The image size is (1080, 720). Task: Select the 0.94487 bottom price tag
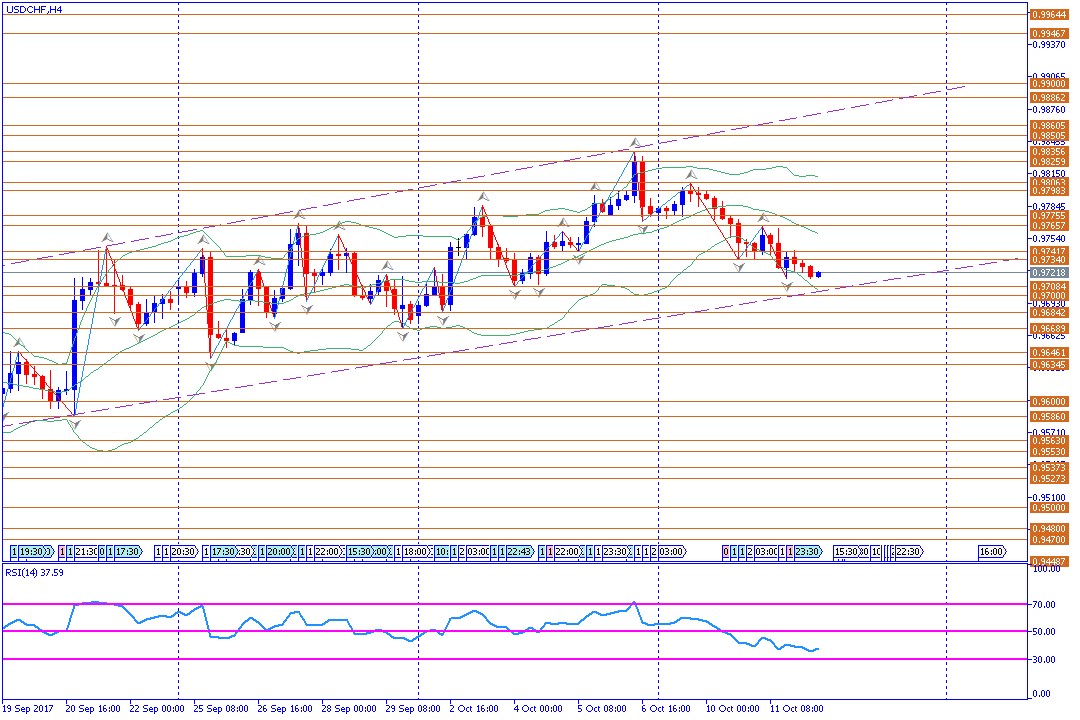pyautogui.click(x=1048, y=561)
